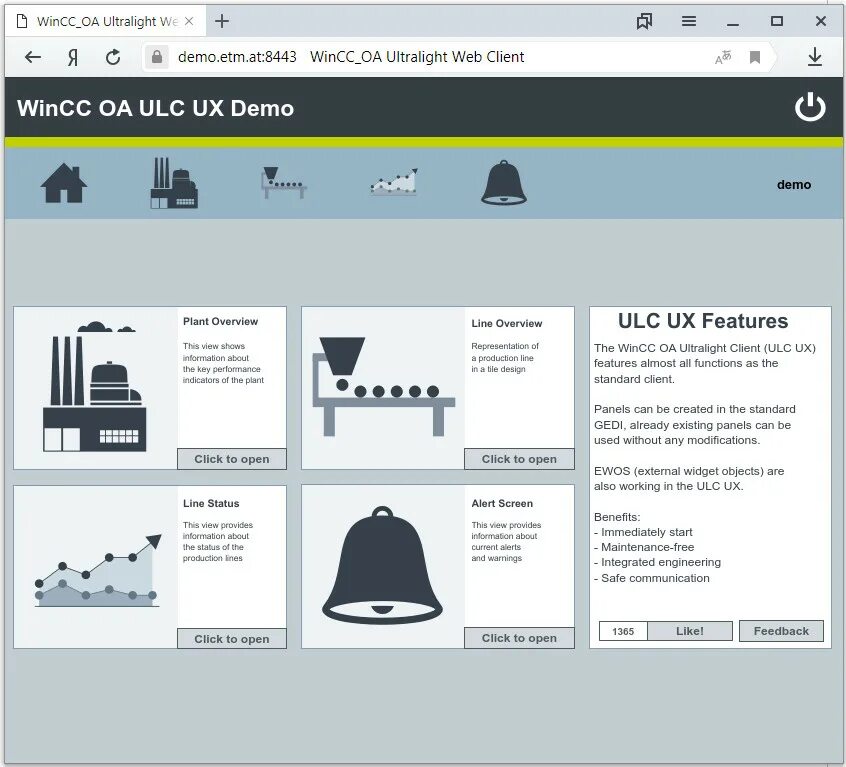846x767 pixels.
Task: Click the 'Safe communication' benefit line
Action: (652, 578)
